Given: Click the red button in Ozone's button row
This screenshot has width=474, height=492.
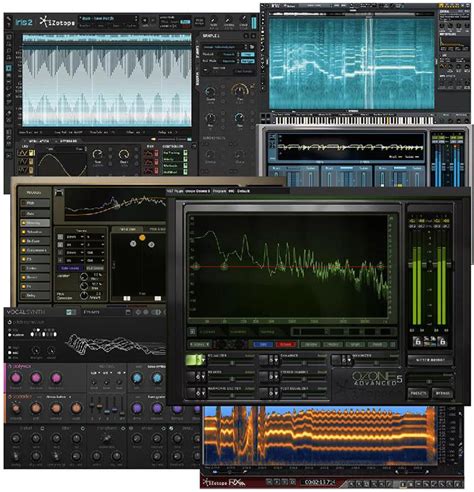Looking at the screenshot, I should pos(285,344).
